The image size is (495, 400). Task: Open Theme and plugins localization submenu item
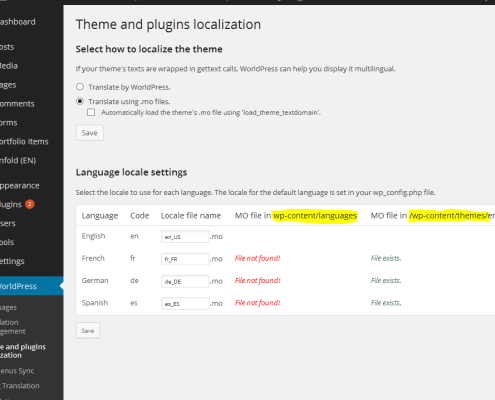tap(23, 351)
